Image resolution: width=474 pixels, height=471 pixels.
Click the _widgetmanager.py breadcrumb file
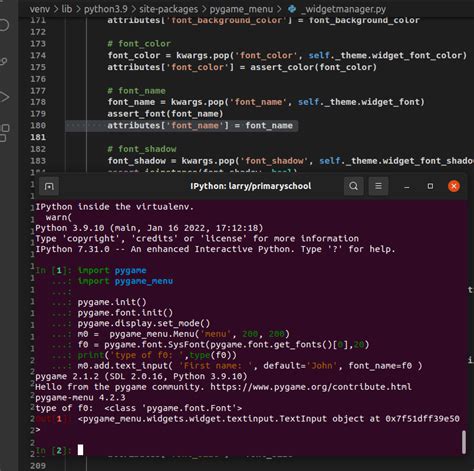tap(343, 9)
